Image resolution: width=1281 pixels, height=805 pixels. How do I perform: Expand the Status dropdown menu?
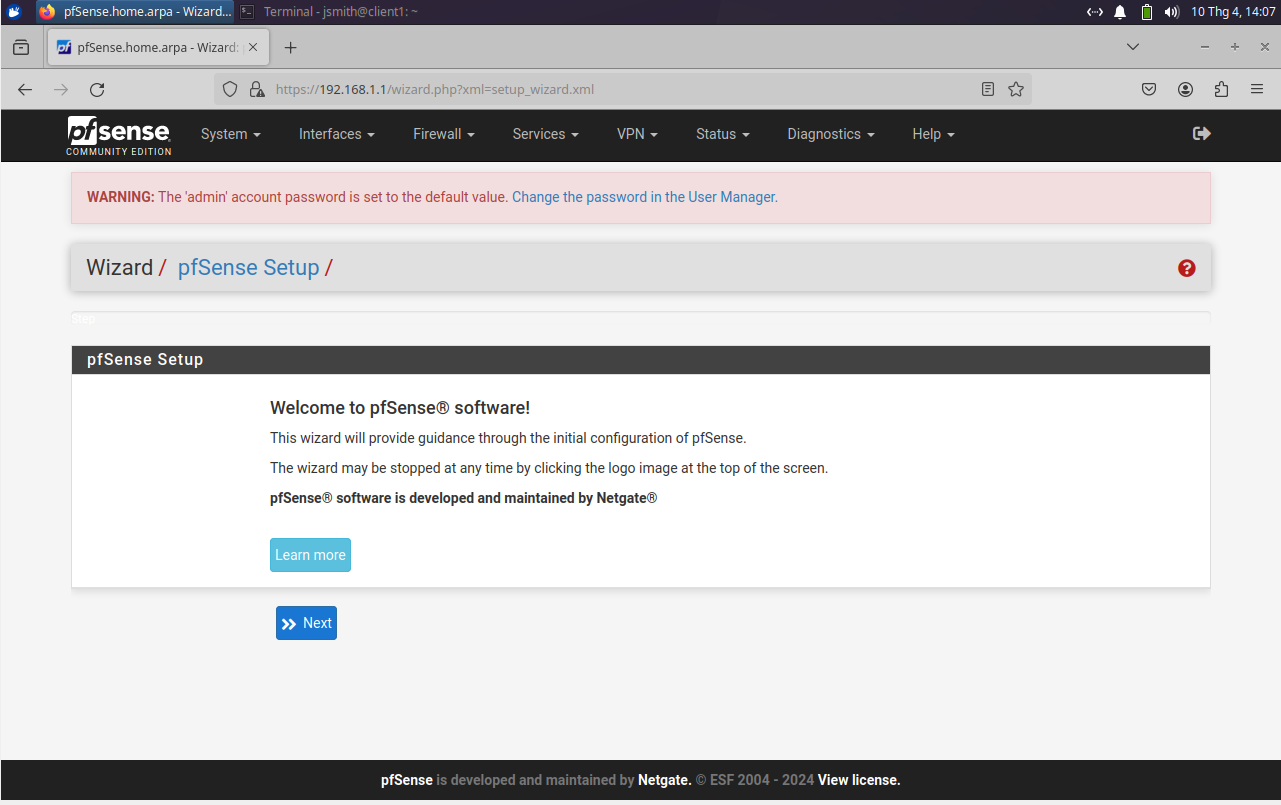(x=723, y=134)
